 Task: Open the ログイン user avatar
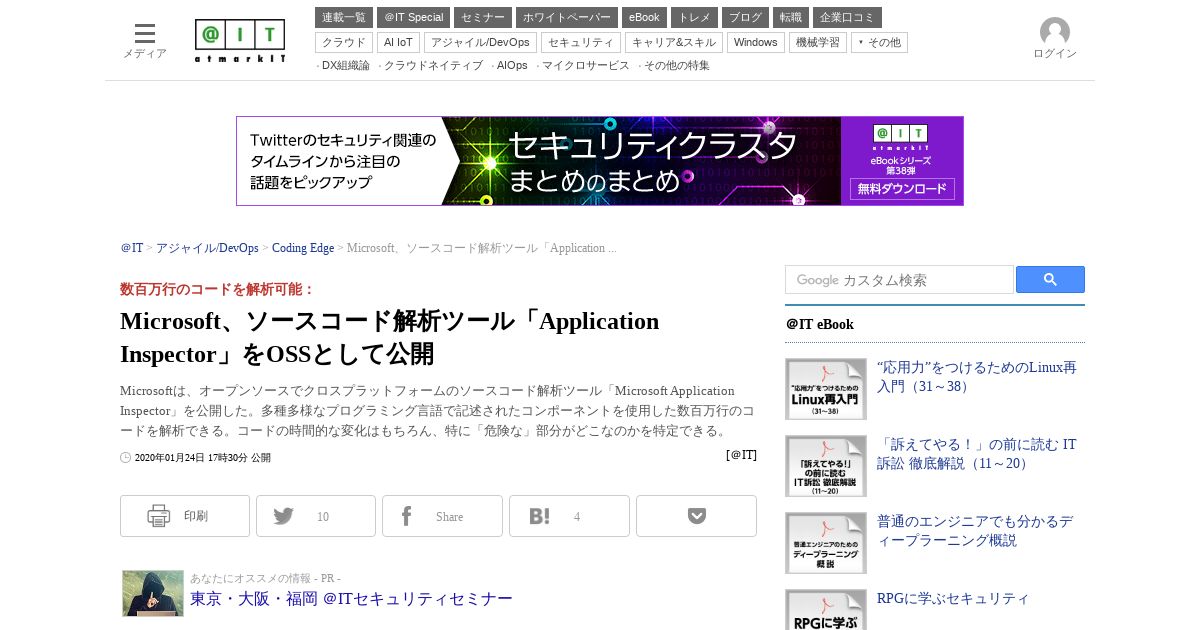tap(1055, 39)
